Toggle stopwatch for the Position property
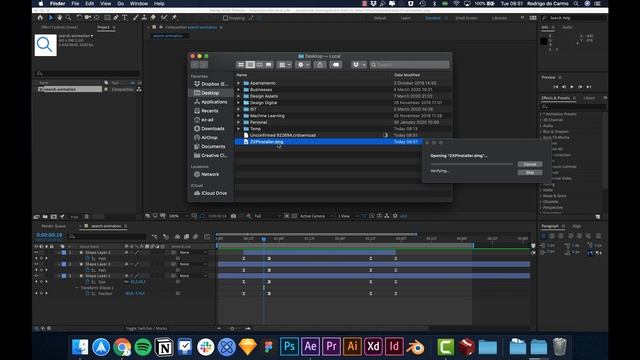640x360 pixels. (87, 293)
